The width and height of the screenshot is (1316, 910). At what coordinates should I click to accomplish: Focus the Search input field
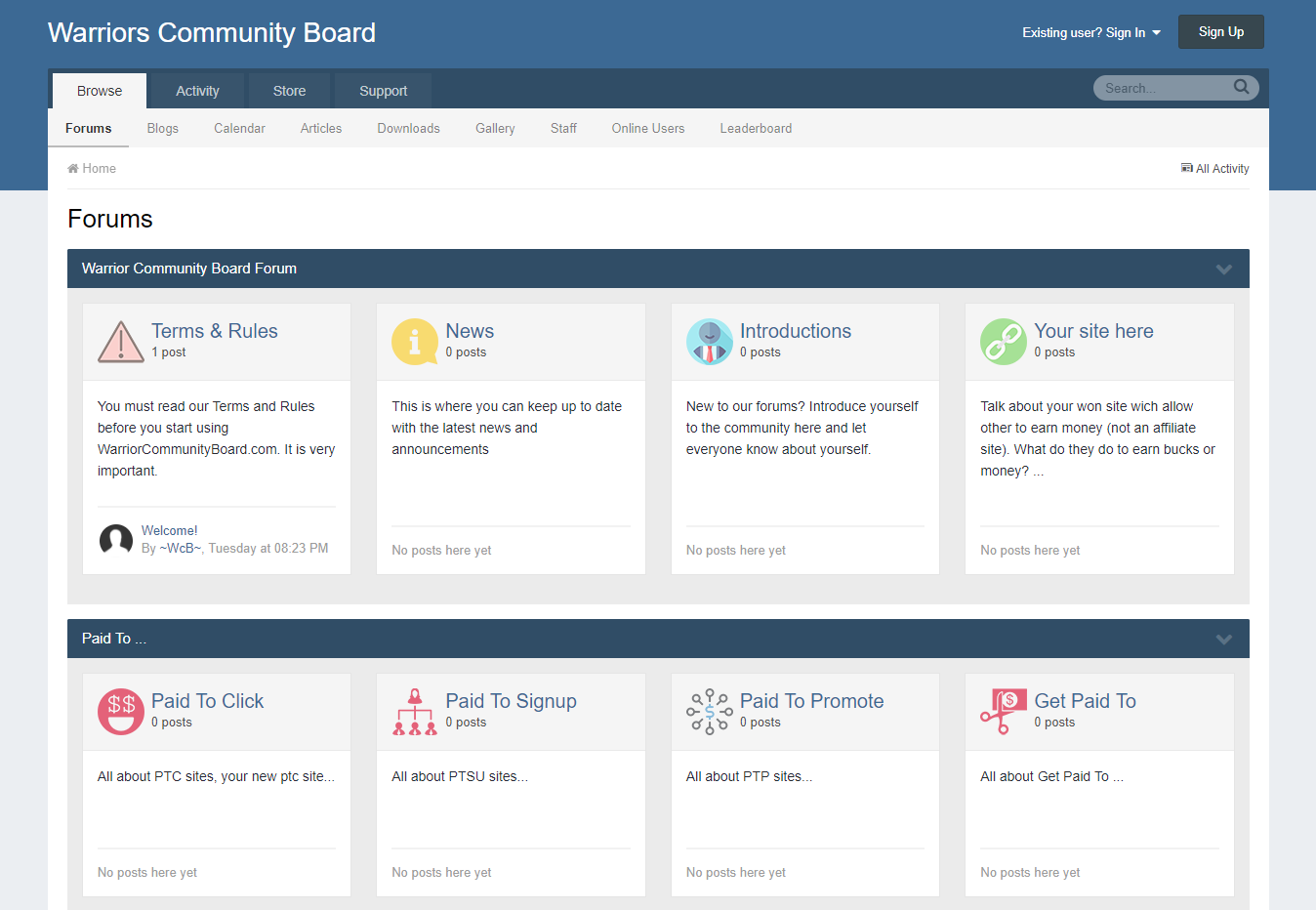pyautogui.click(x=1164, y=88)
